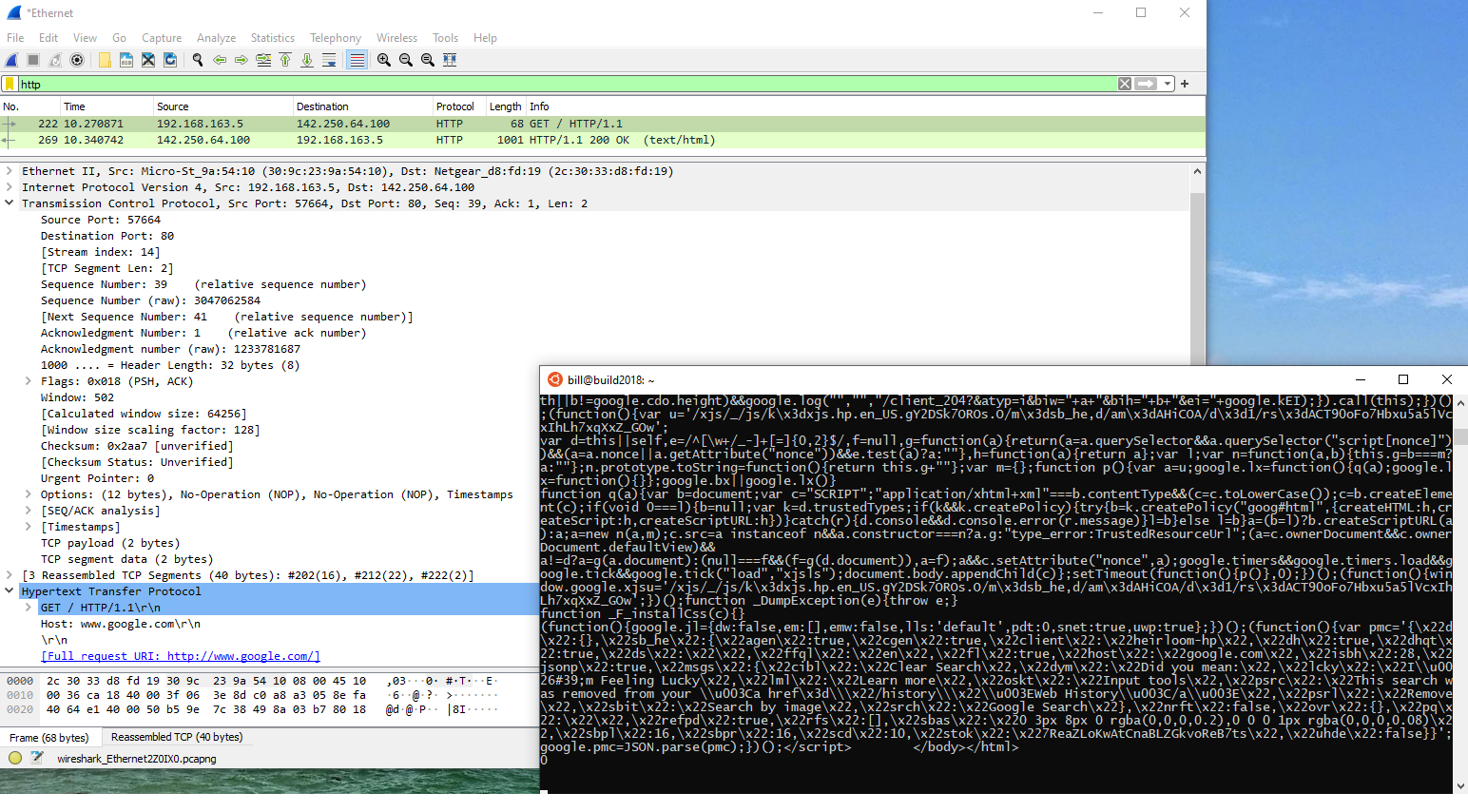Select the Source Port: 57664 field
1468x812 pixels.
tap(101, 220)
